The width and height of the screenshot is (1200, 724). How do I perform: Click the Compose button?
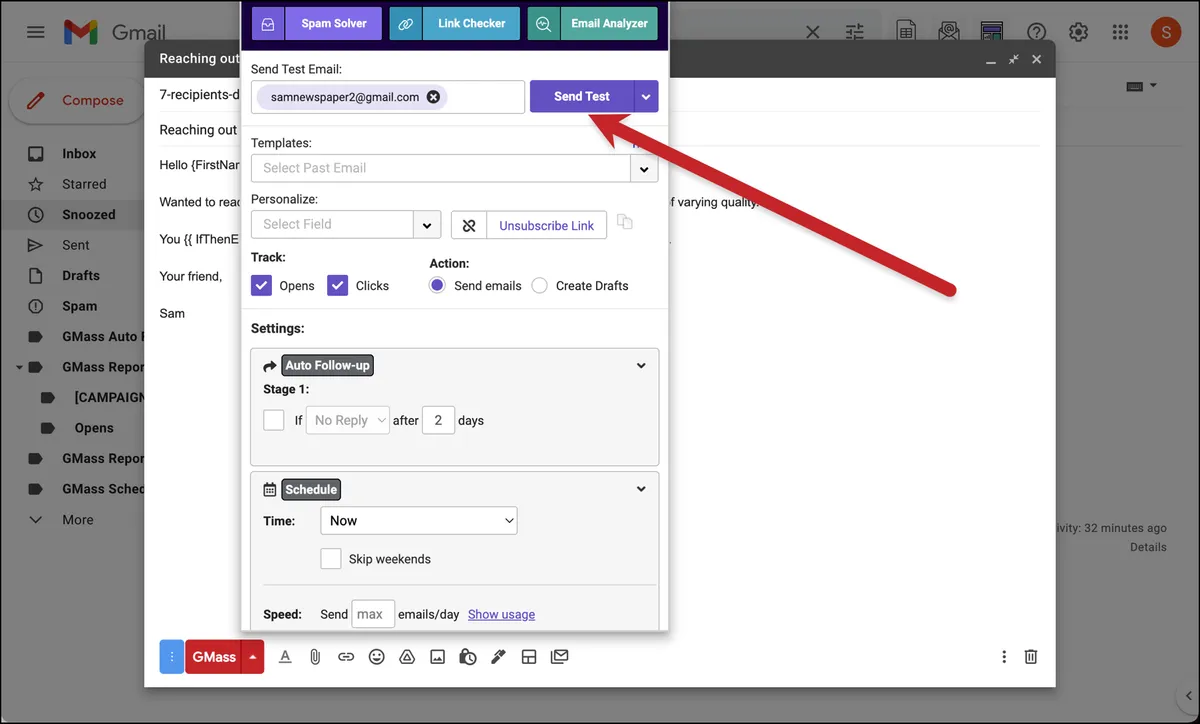pyautogui.click(x=78, y=100)
